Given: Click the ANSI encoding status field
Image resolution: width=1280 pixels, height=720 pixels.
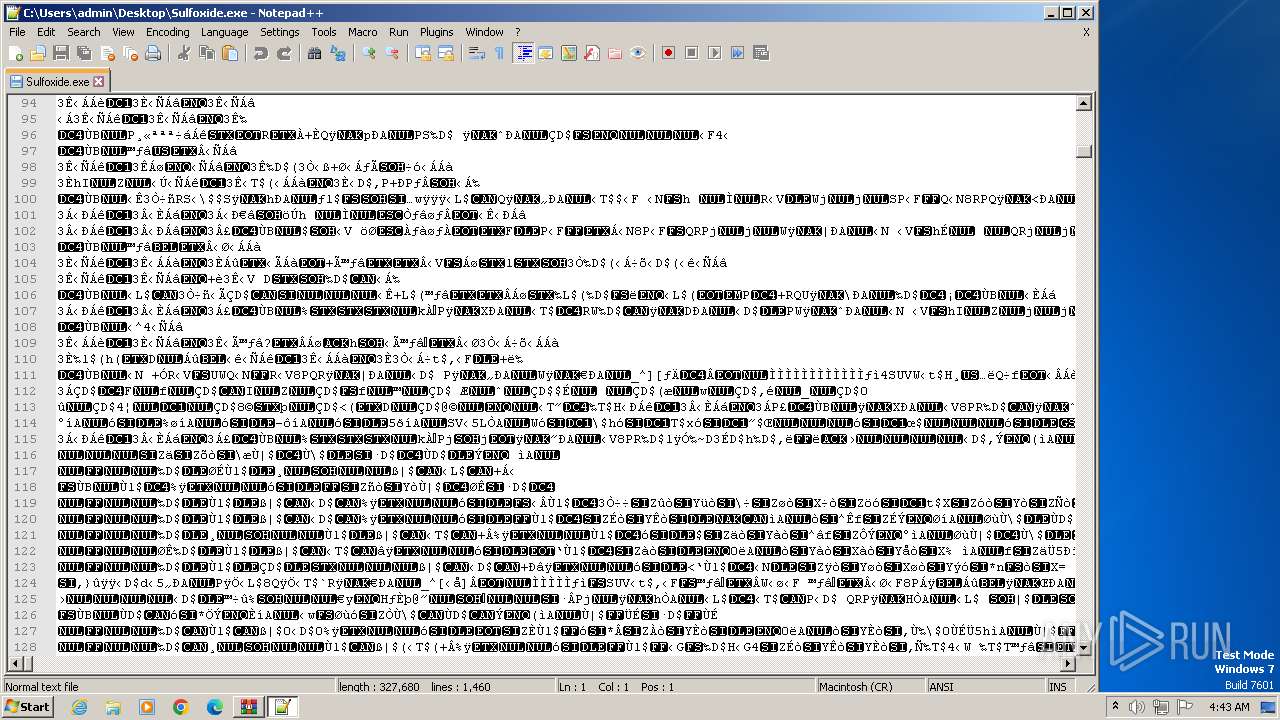Looking at the screenshot, I should coord(985,687).
